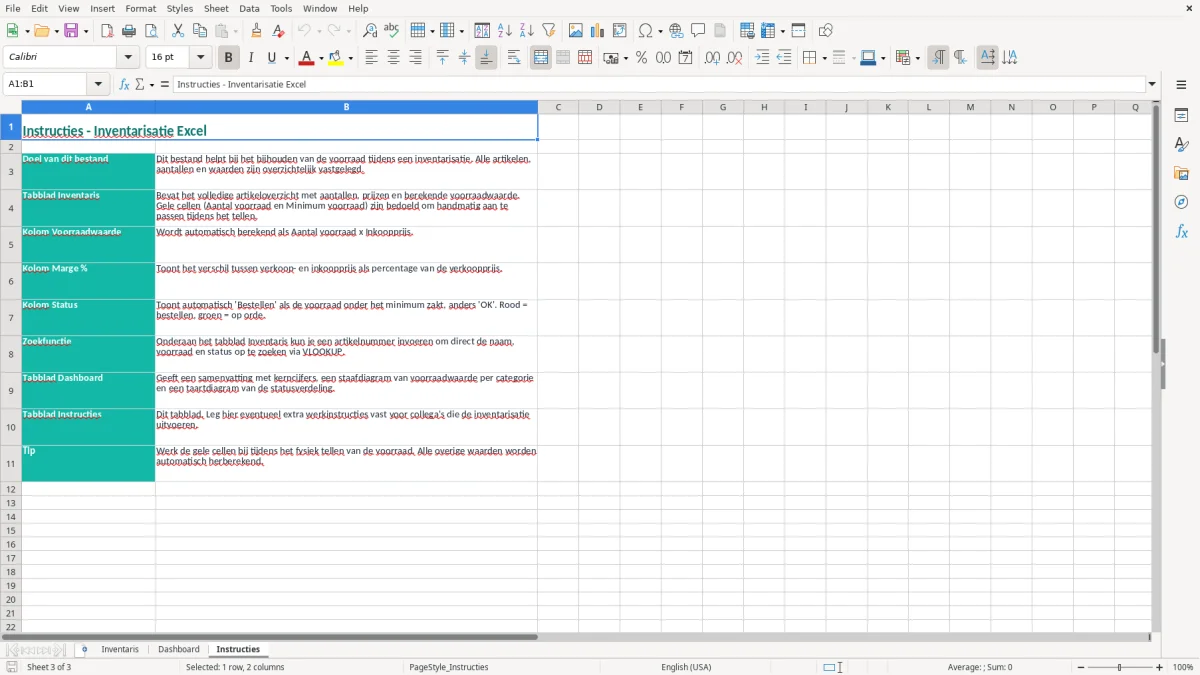
Task: Insert a hyperlink
Action: (x=676, y=31)
